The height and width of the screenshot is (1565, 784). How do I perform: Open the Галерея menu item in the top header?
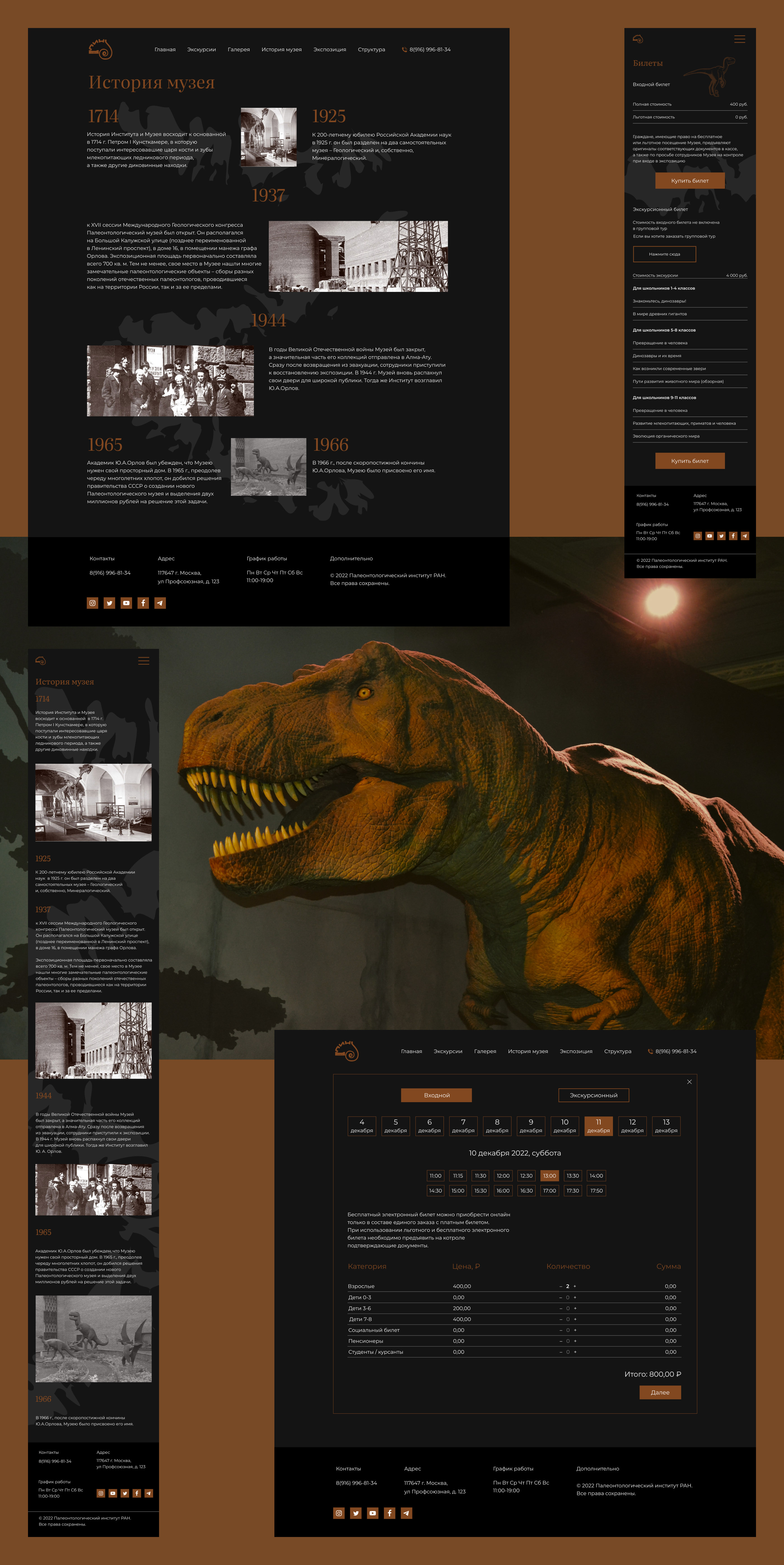tap(239, 50)
